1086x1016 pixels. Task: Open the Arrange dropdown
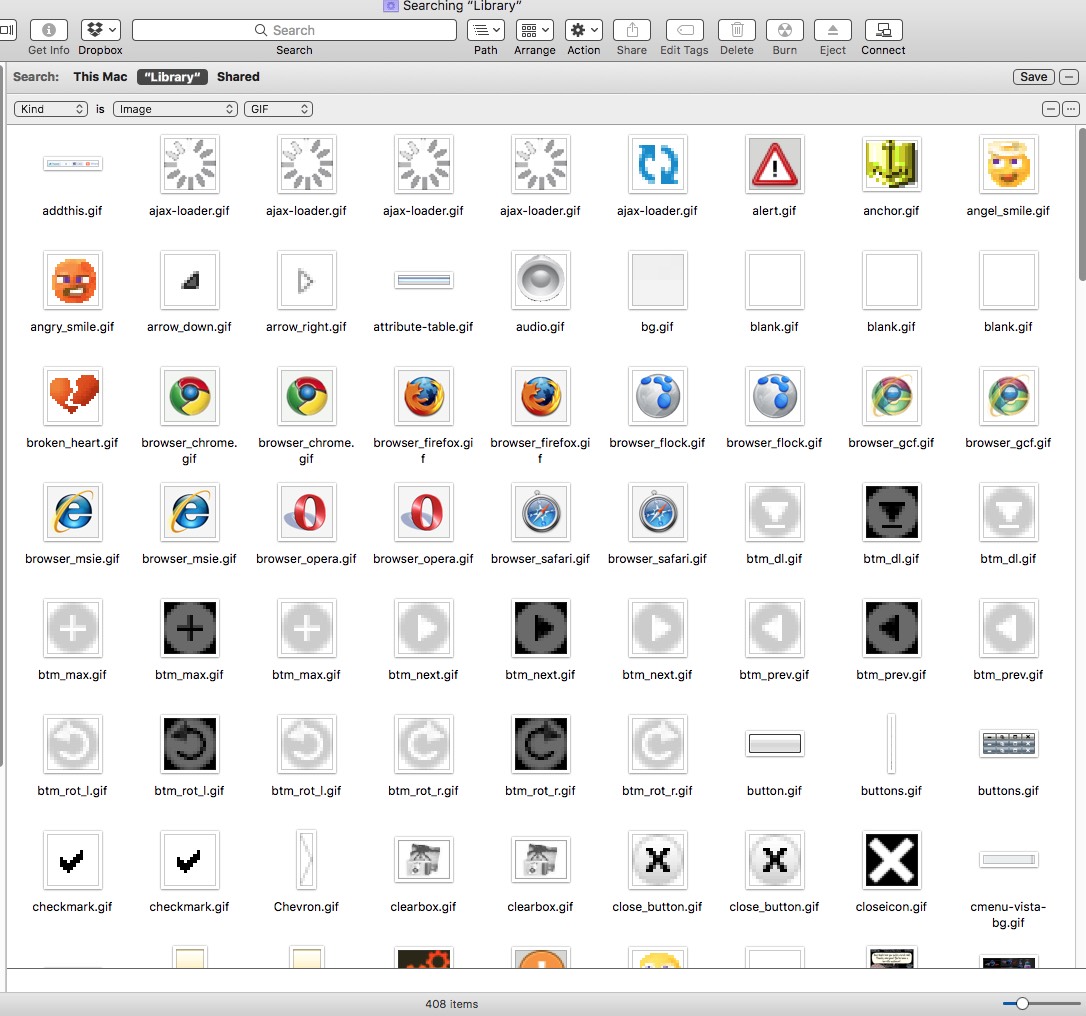tap(535, 30)
